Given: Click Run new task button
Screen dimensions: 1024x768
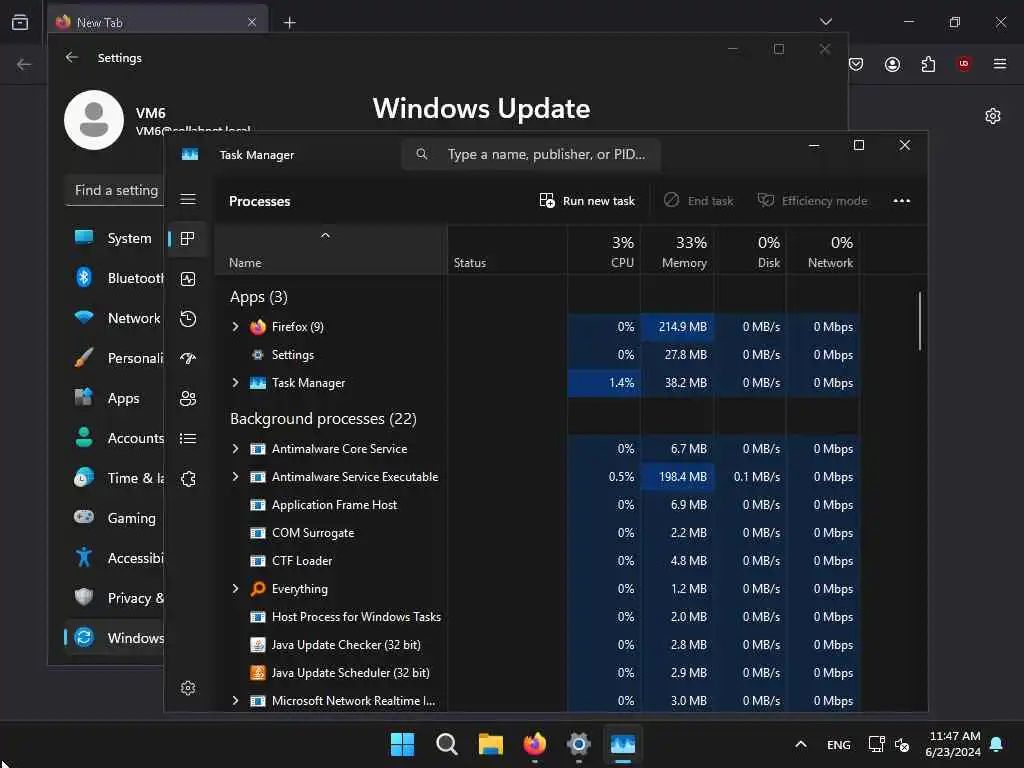Looking at the screenshot, I should coord(586,200).
